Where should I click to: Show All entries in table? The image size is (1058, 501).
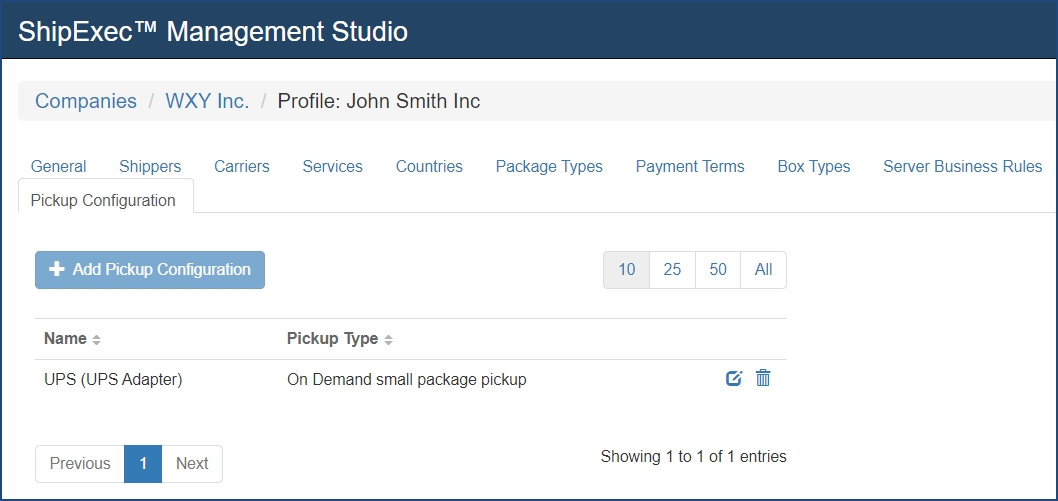[x=763, y=270]
